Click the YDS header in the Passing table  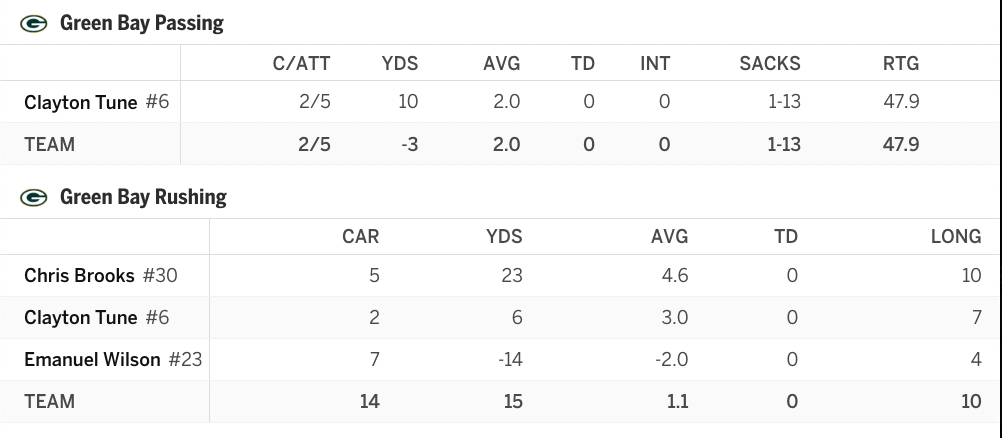pos(400,64)
